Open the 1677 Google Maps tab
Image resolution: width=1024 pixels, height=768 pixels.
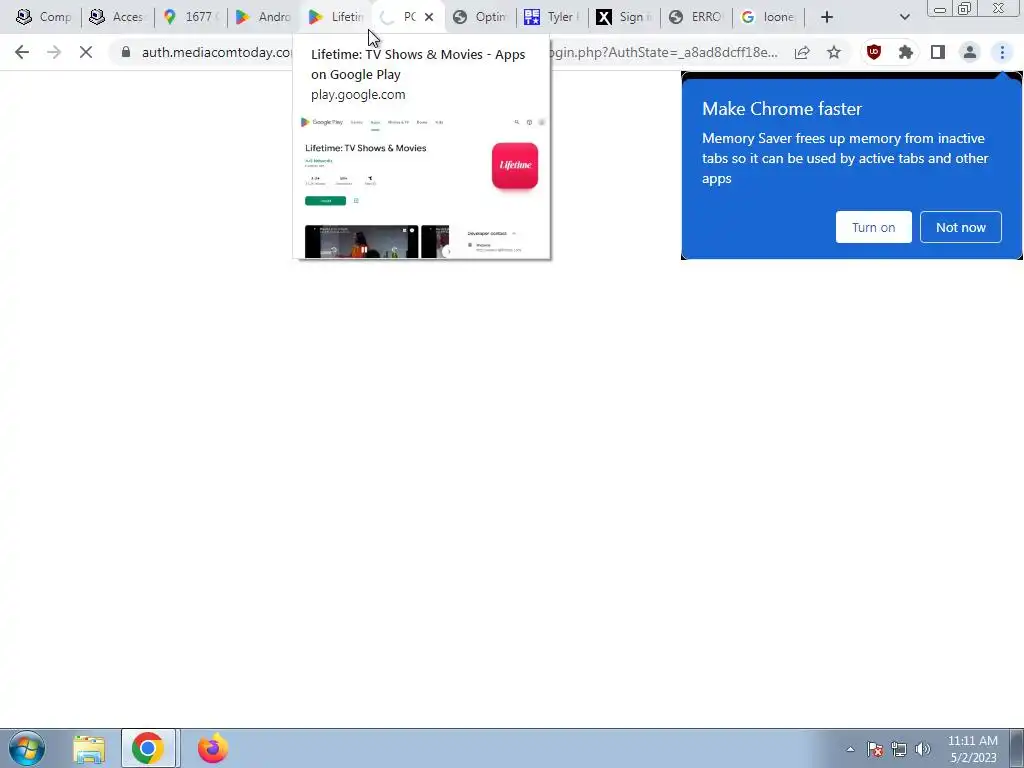click(x=189, y=17)
